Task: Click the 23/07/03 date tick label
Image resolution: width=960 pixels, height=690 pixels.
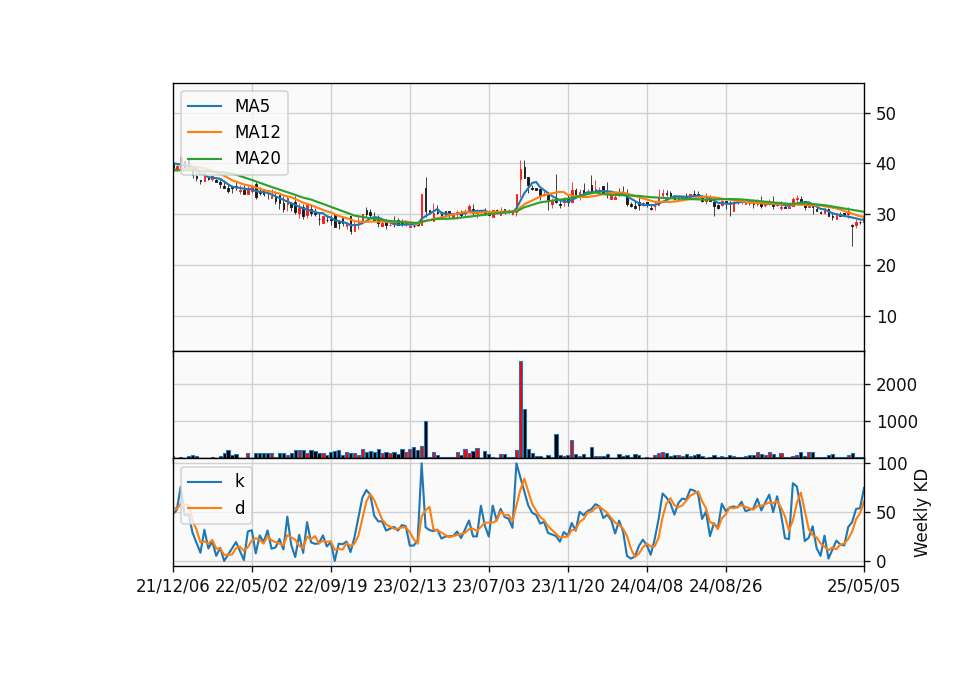Action: pyautogui.click(x=489, y=586)
